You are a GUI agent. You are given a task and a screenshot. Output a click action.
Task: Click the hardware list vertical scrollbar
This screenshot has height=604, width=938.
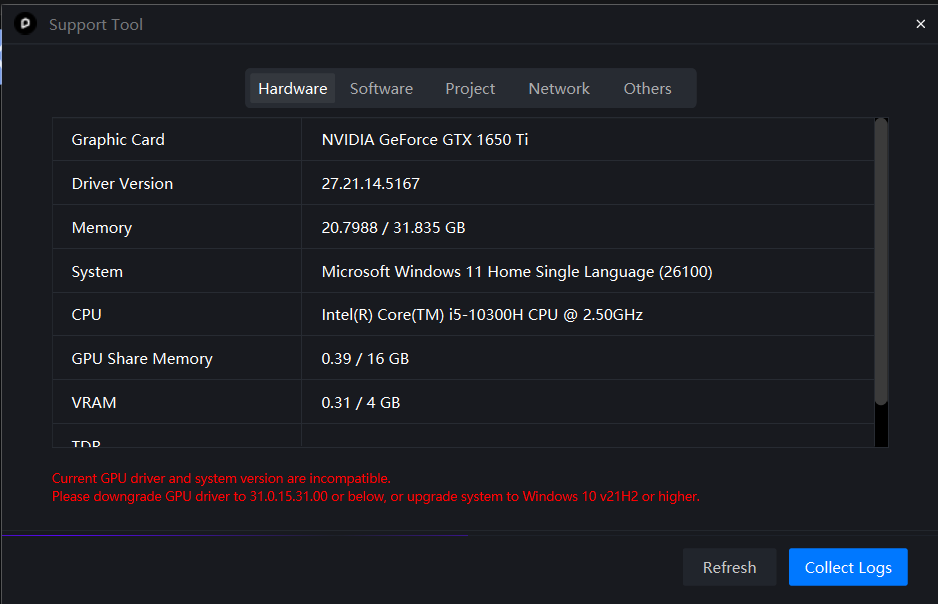[880, 260]
